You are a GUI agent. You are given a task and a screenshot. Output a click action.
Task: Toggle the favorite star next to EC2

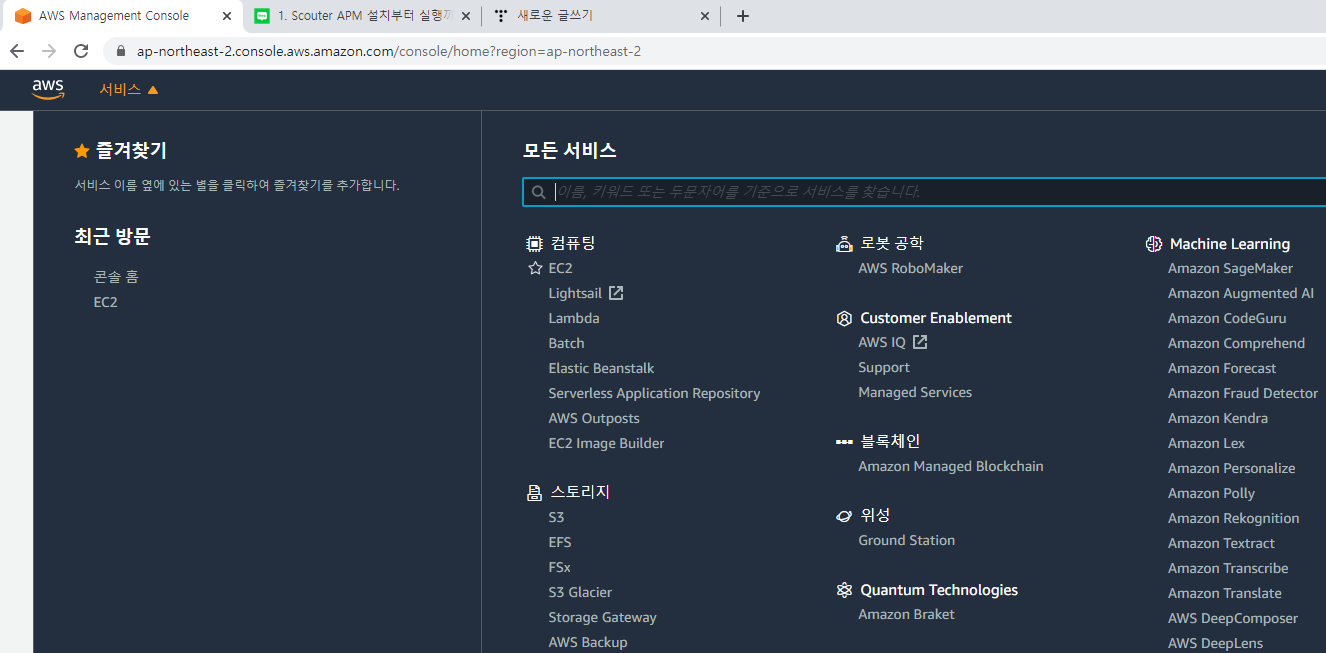535,268
